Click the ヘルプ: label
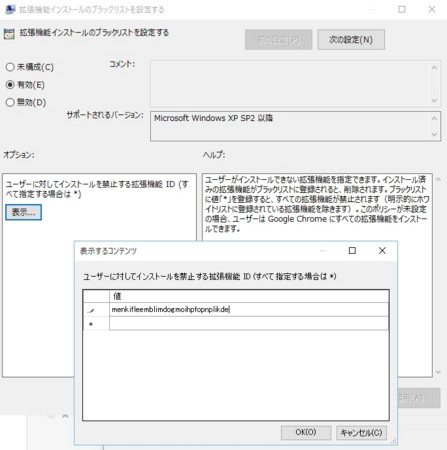Viewport: 447px width, 450px height. pyautogui.click(x=214, y=155)
